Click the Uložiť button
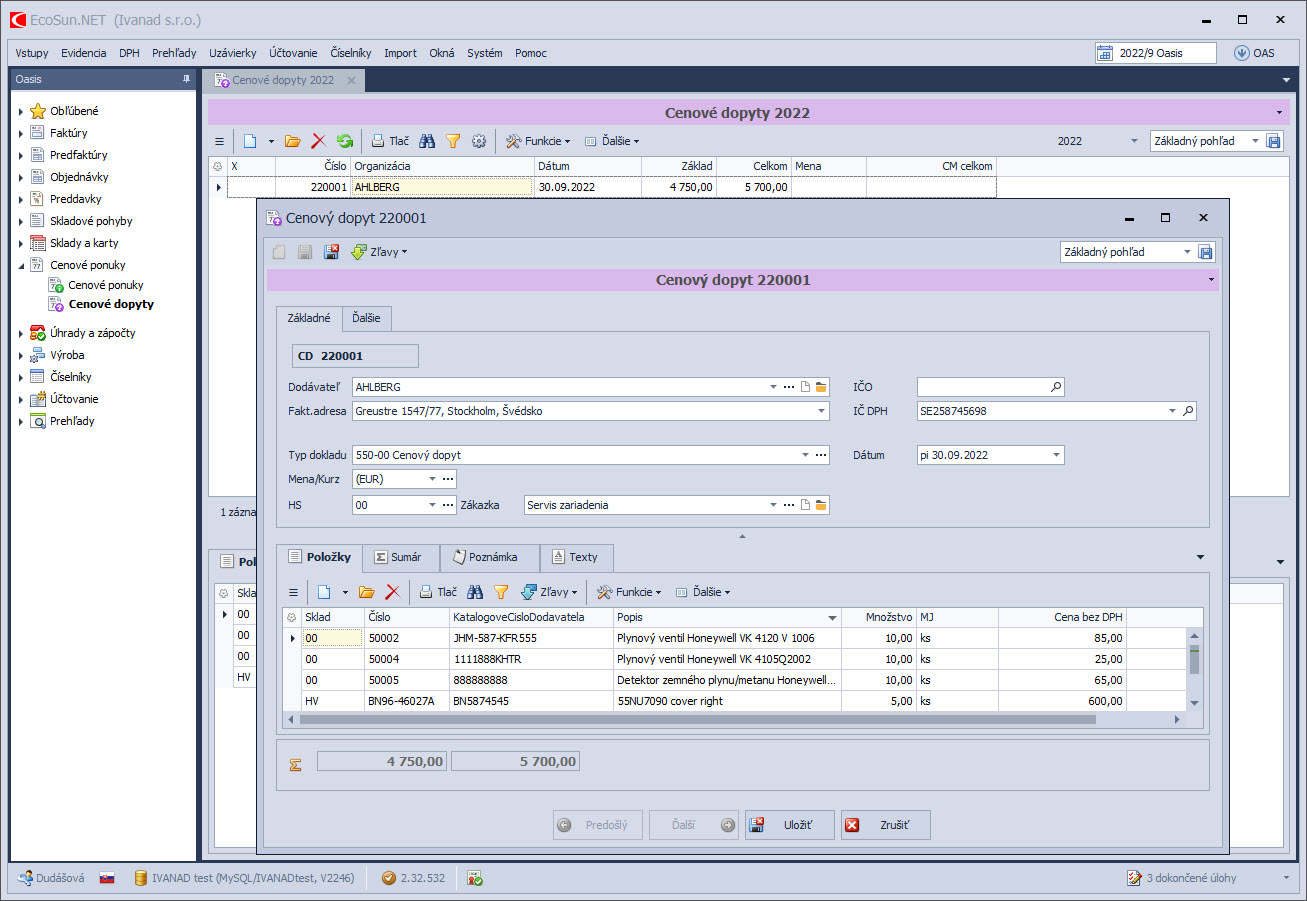Image resolution: width=1307 pixels, height=901 pixels. [789, 825]
